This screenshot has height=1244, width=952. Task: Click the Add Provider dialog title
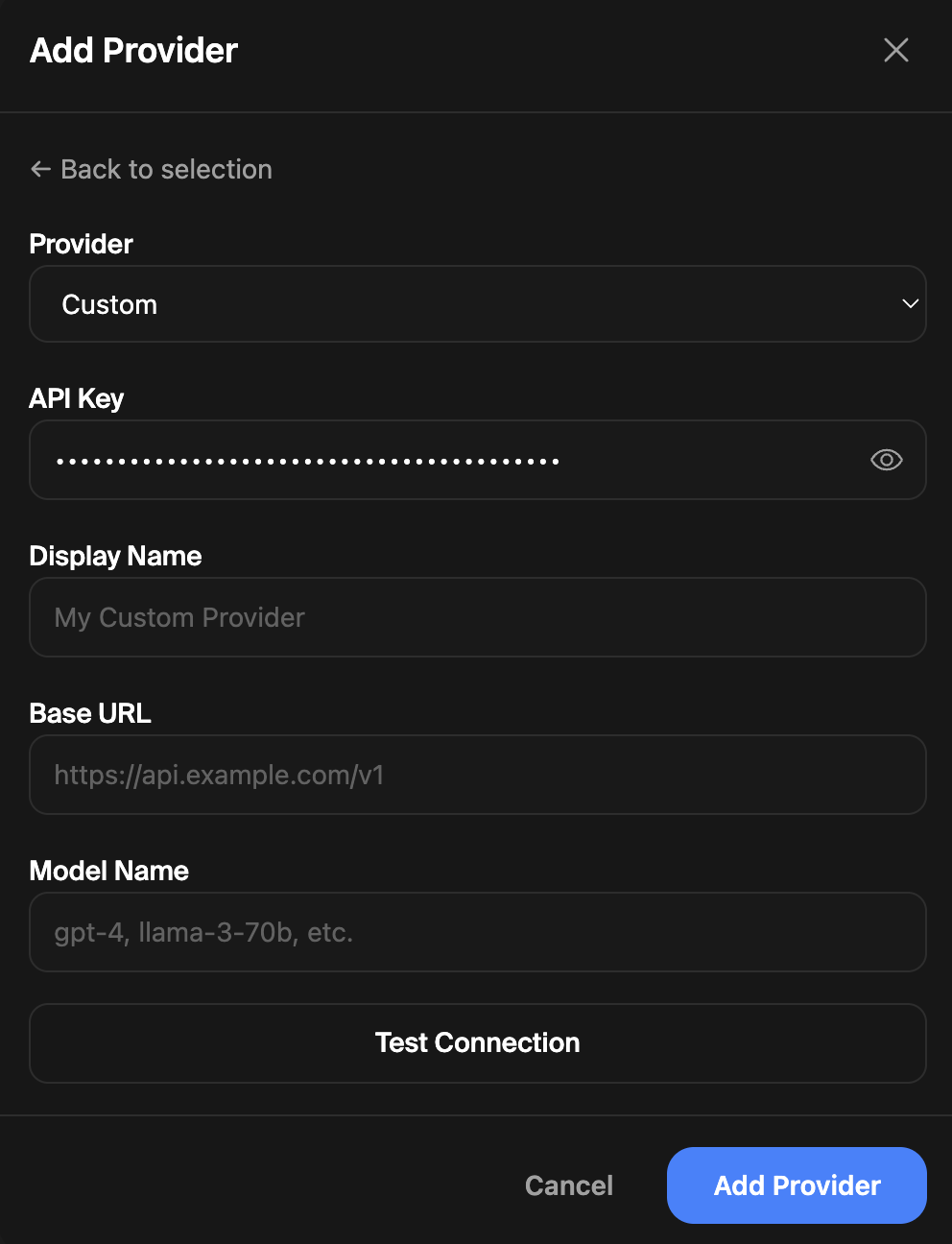[133, 50]
